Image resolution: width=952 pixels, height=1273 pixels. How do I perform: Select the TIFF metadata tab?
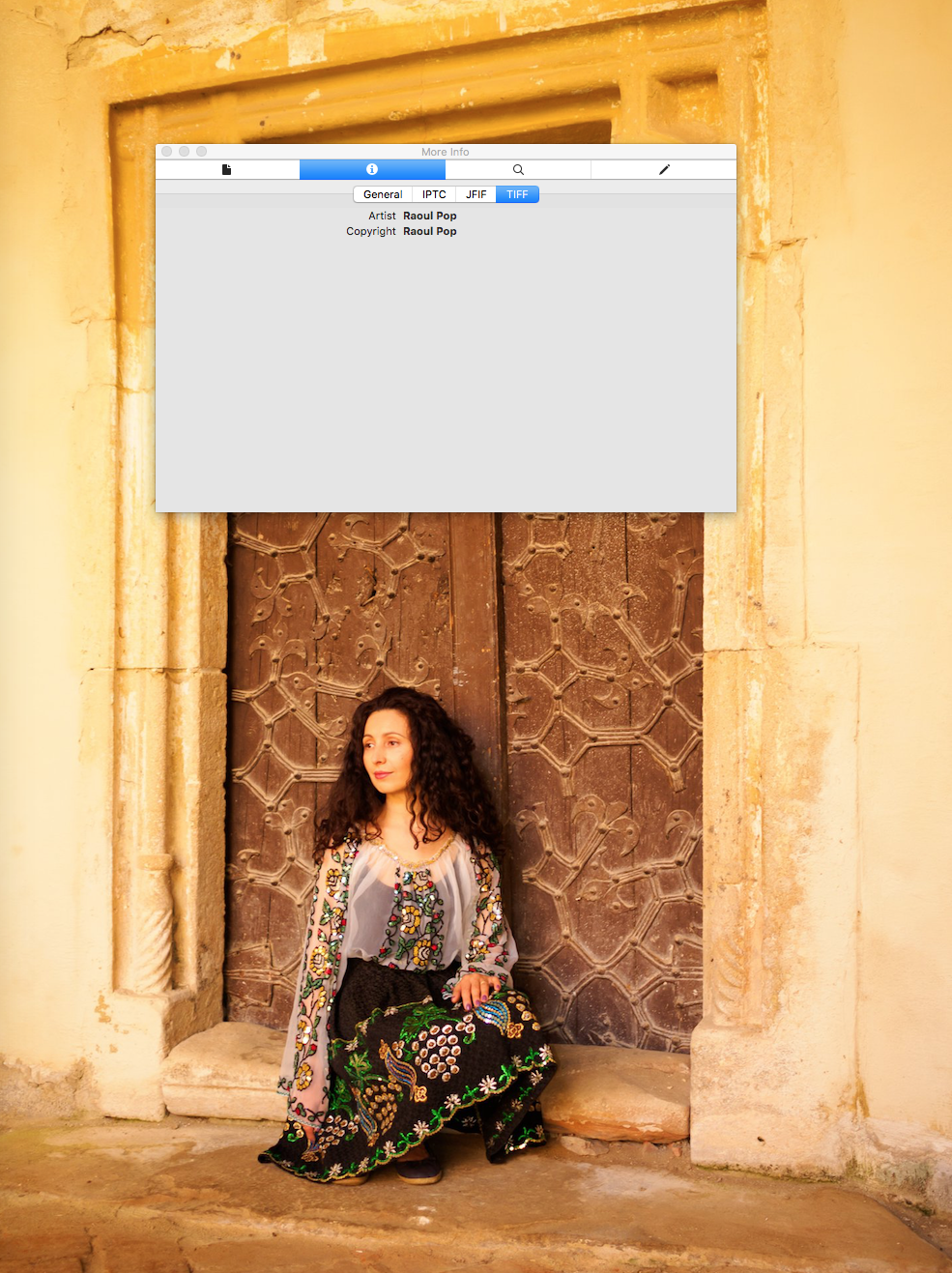pos(517,194)
